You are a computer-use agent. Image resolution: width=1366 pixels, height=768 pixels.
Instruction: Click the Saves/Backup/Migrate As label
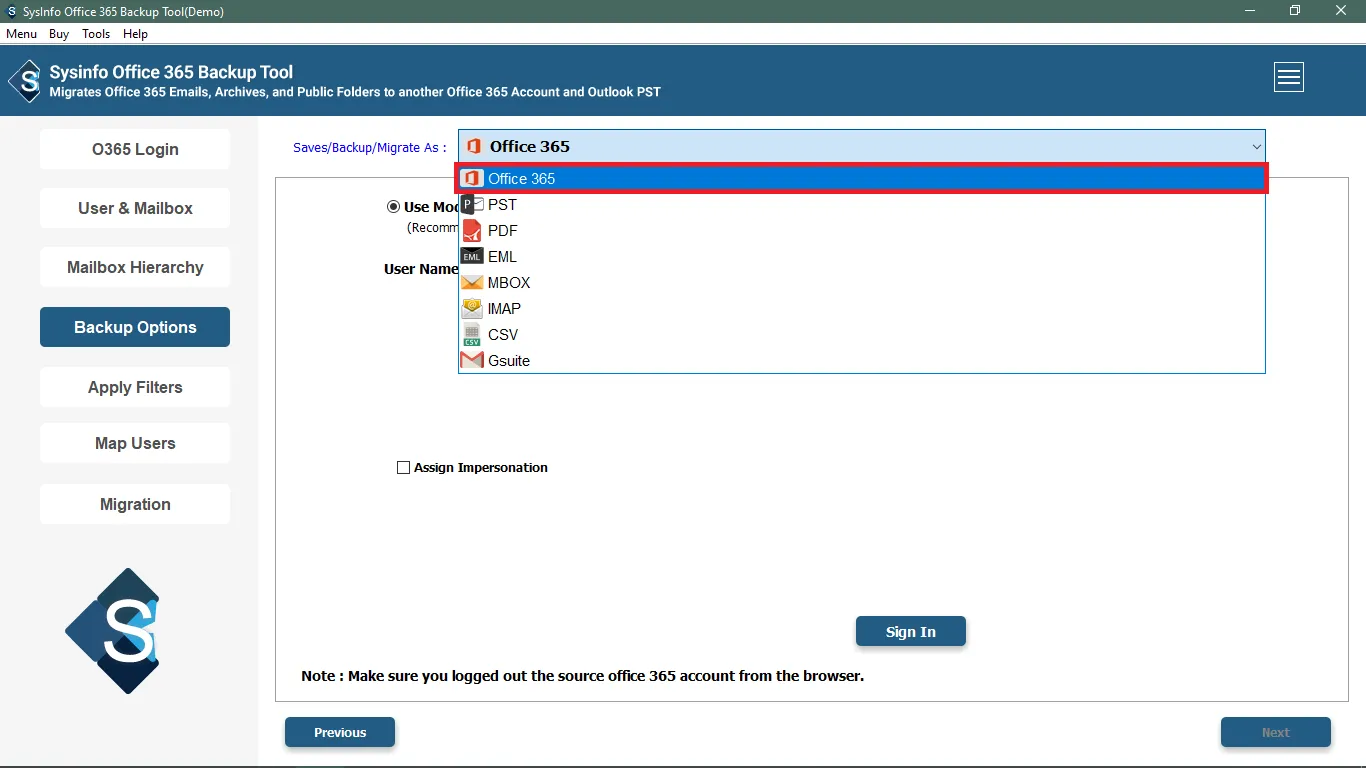[370, 147]
